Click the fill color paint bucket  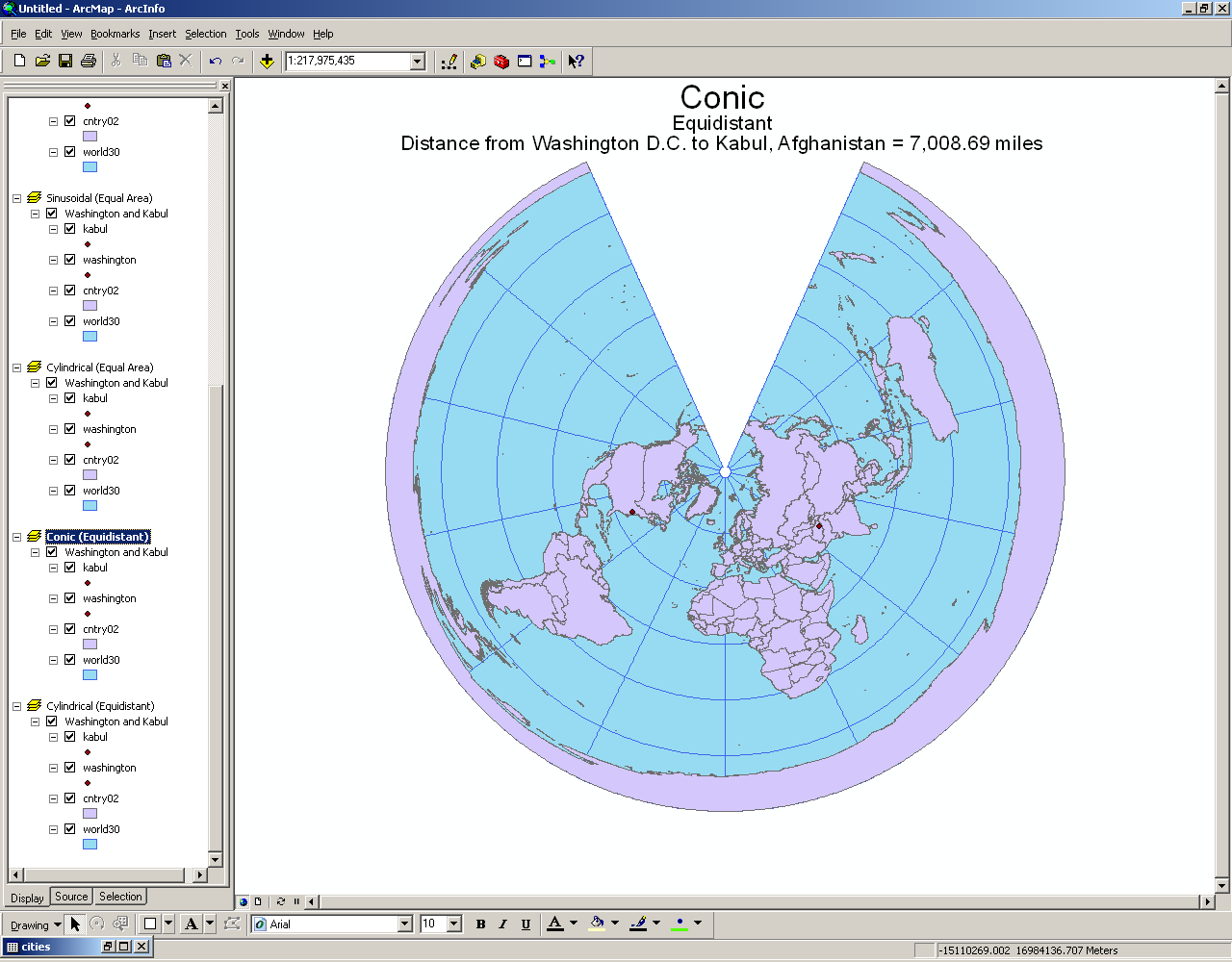pyautogui.click(x=598, y=924)
